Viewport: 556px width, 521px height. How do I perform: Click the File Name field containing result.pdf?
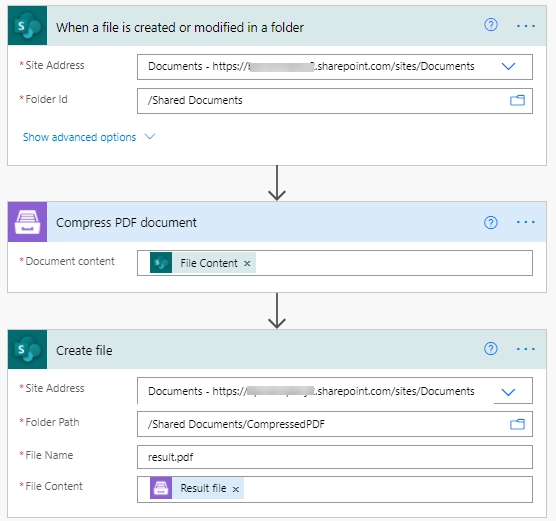pos(335,457)
